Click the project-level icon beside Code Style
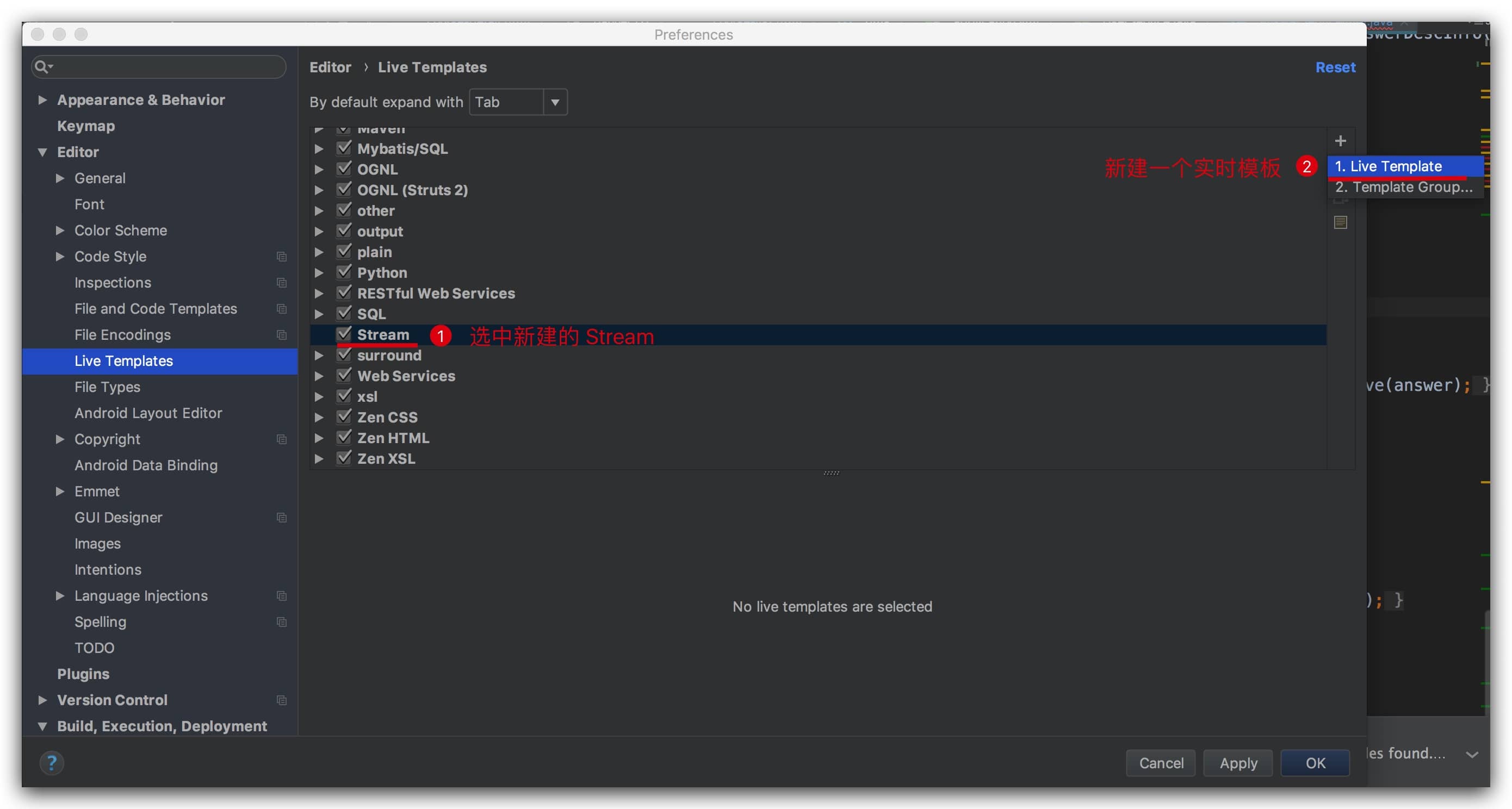The image size is (1512, 809). (x=282, y=257)
